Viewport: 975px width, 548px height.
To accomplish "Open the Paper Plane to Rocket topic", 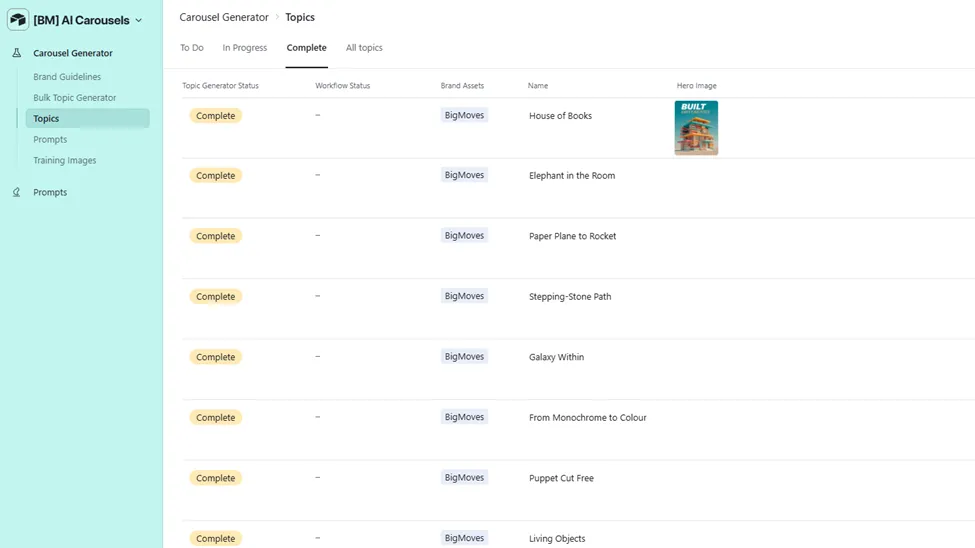I will [x=573, y=236].
